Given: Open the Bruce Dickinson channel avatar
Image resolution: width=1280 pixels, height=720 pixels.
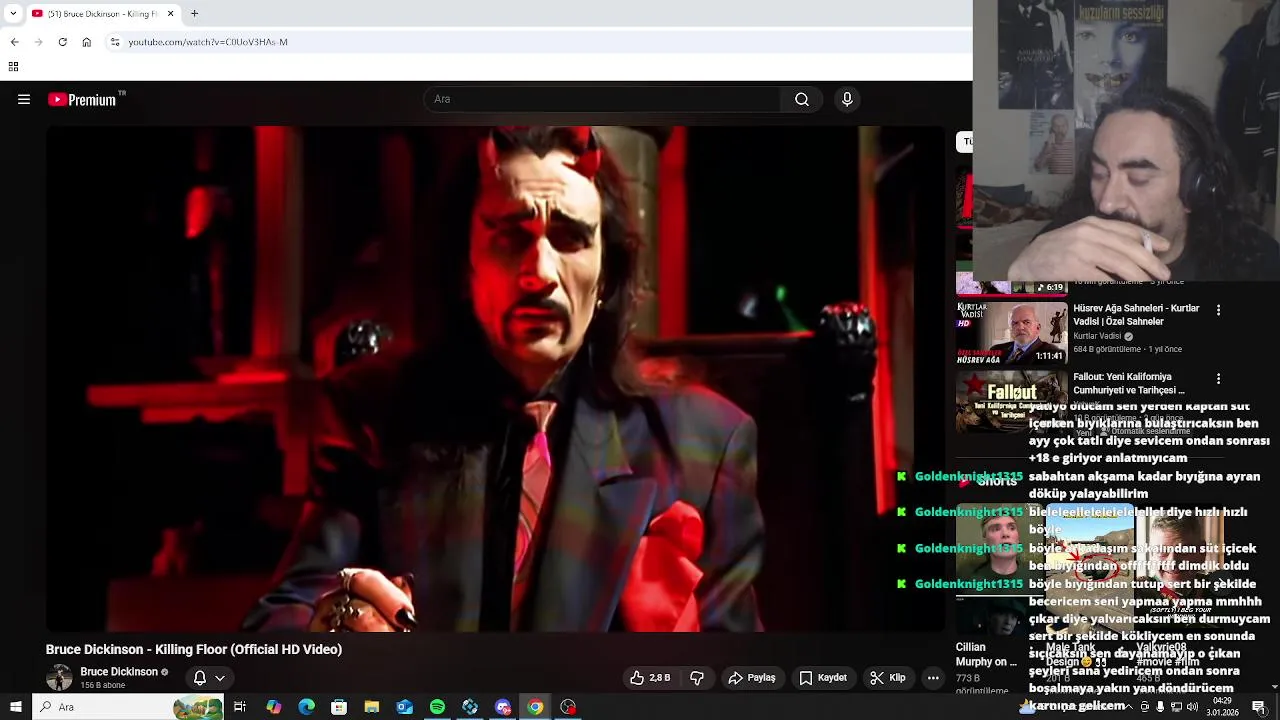Looking at the screenshot, I should (60, 677).
